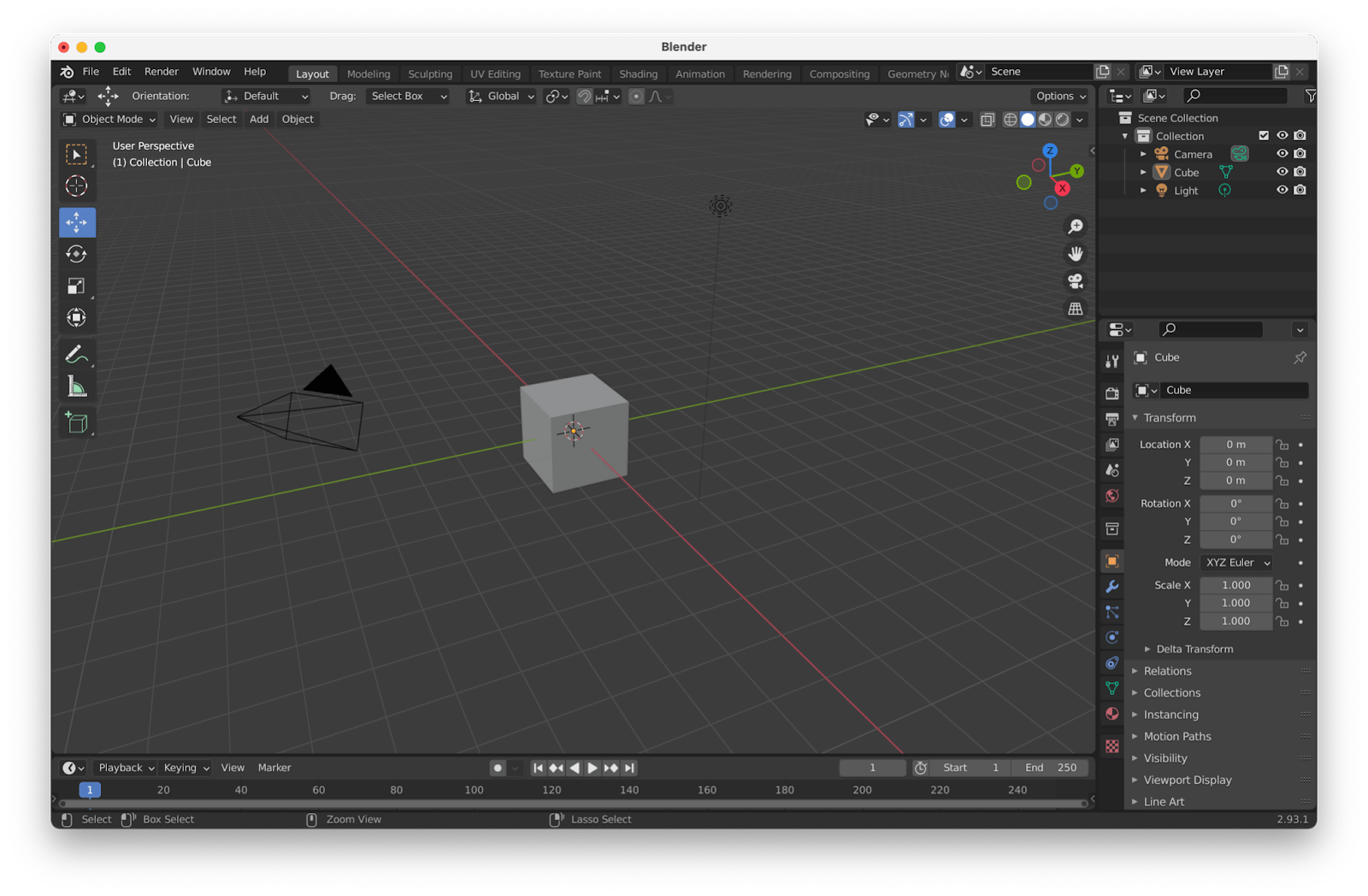
Task: Open the Render menu
Action: (x=162, y=72)
